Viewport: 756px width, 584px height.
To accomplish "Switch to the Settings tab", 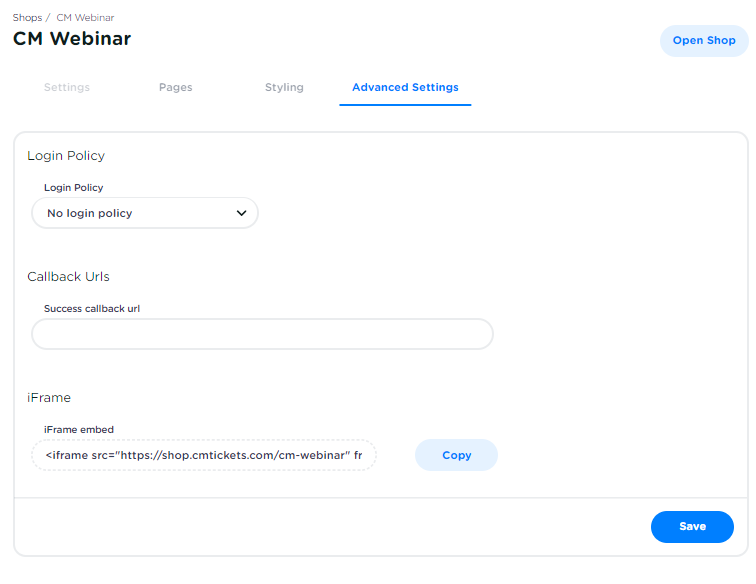I will (x=67, y=87).
